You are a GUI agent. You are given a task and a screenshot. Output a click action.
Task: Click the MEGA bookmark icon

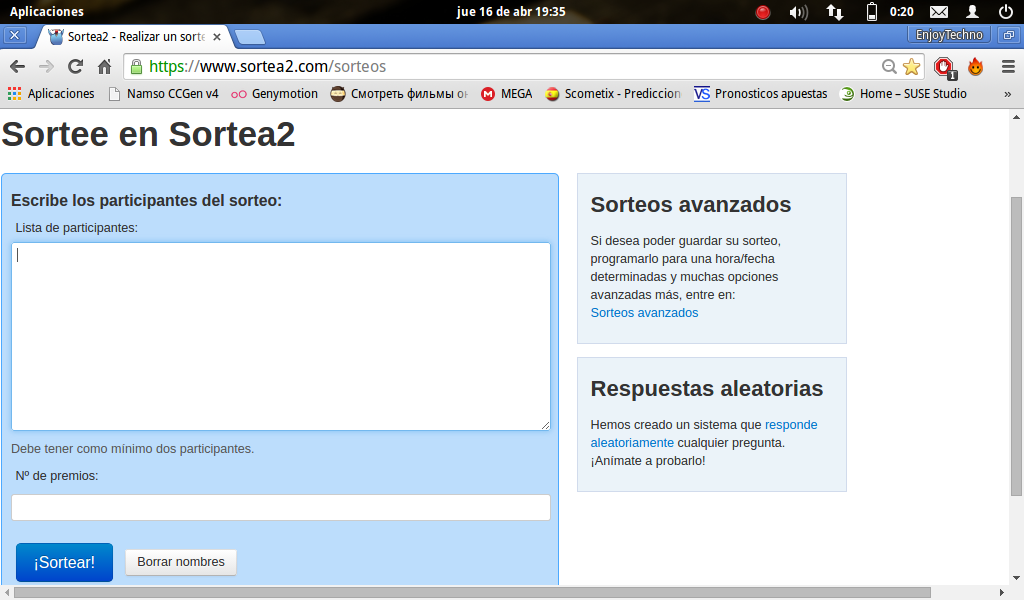tap(489, 93)
